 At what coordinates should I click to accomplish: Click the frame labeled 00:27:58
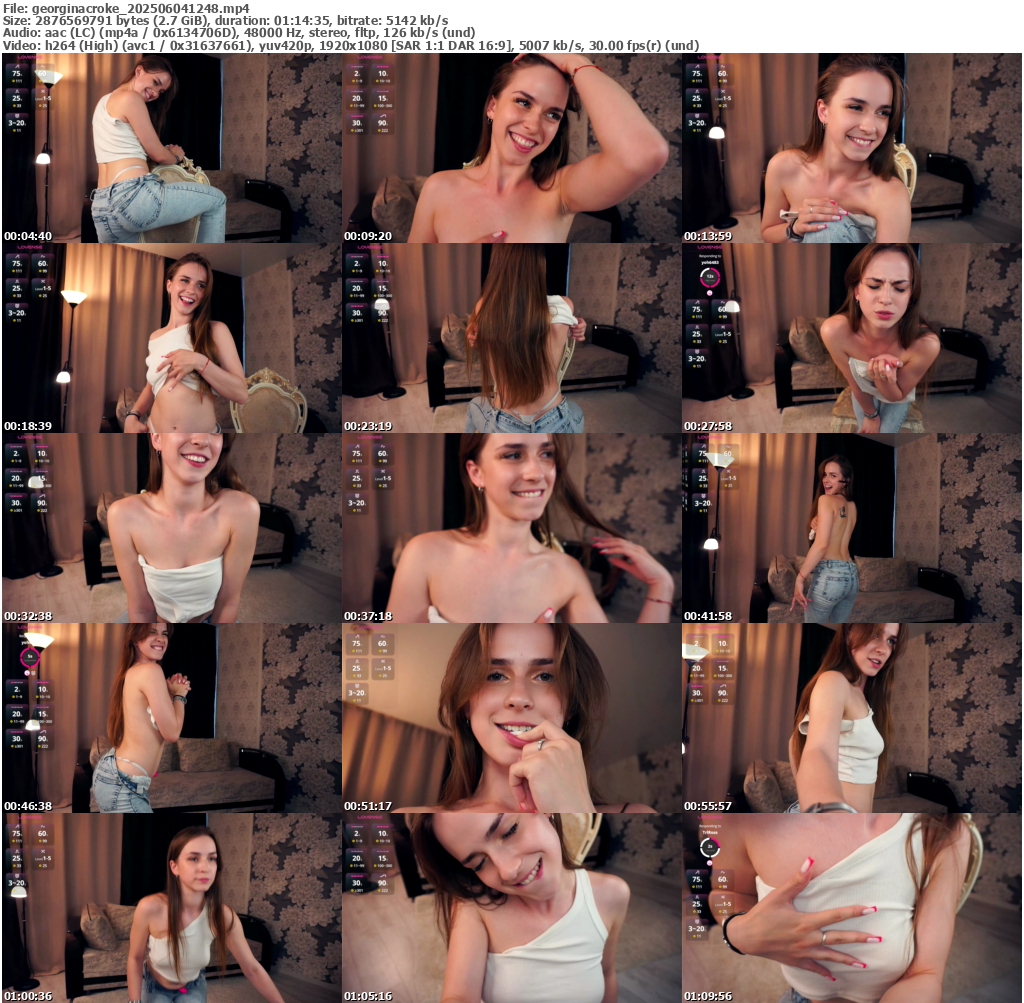pyautogui.click(x=851, y=338)
